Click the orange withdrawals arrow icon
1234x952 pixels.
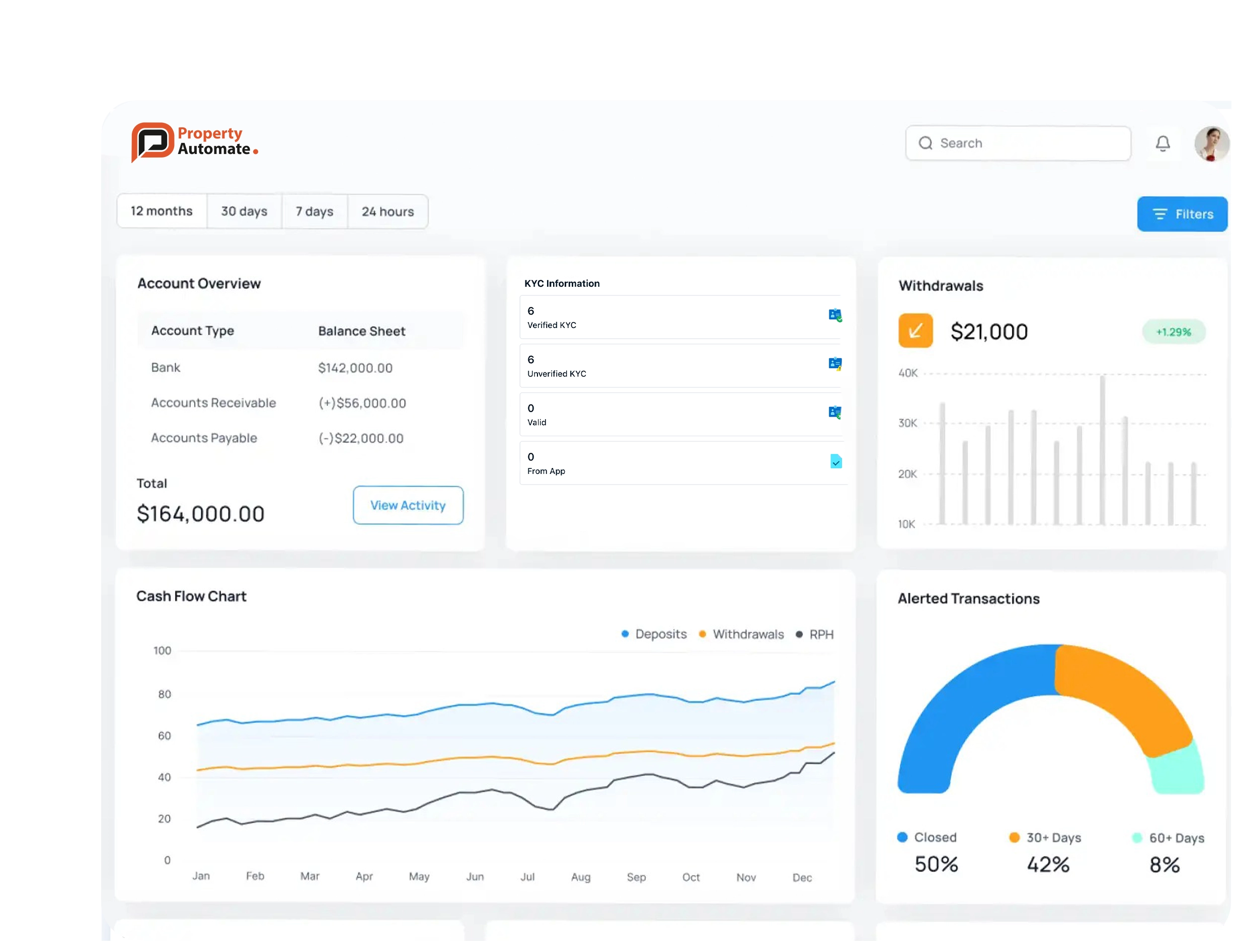915,331
